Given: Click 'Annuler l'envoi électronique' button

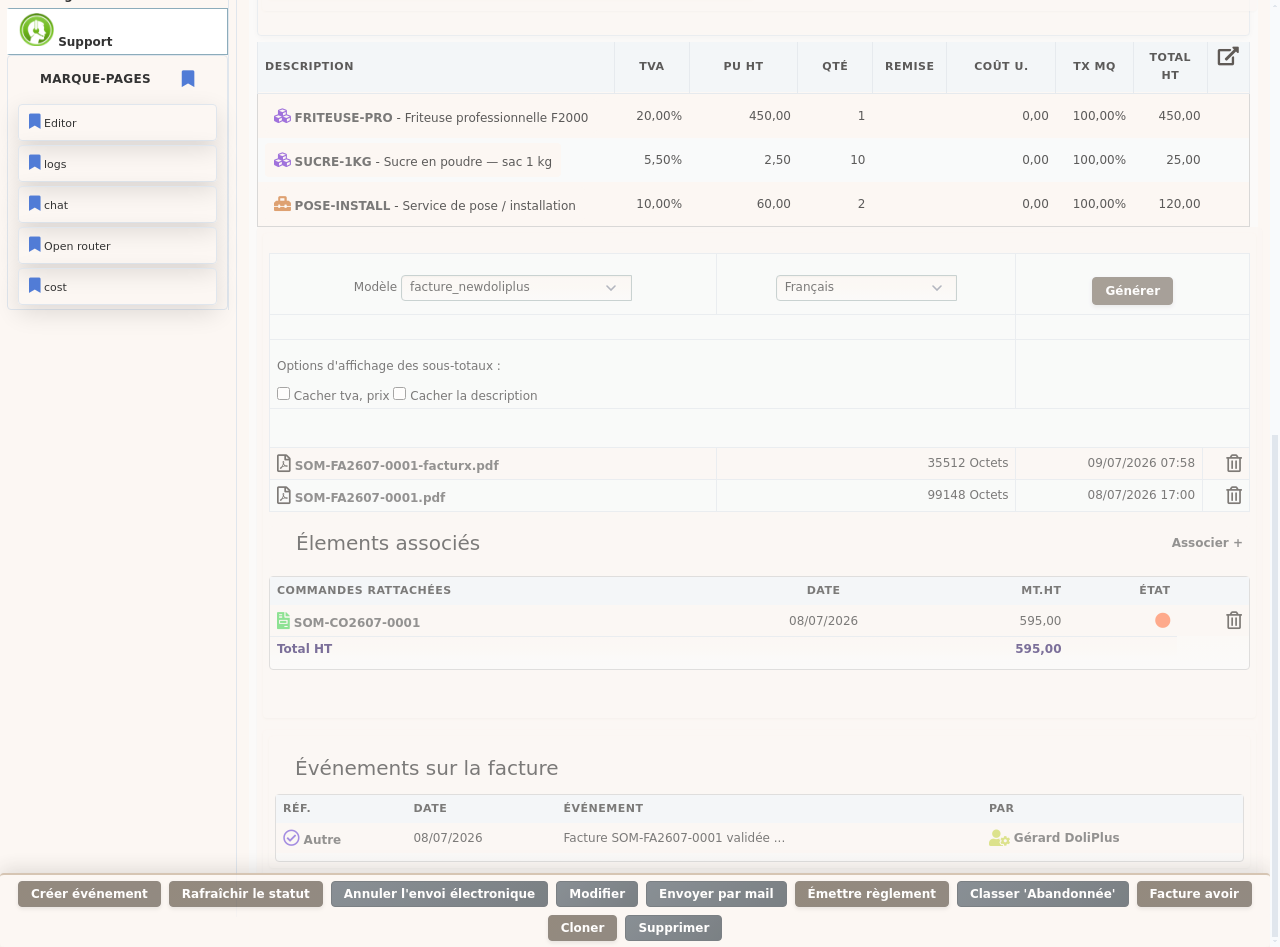Looking at the screenshot, I should tap(439, 894).
